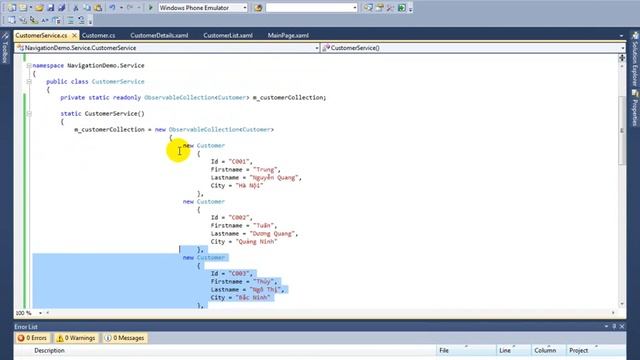Open the Properties side tab
Viewport: 640px width, 360px height.
pos(635,108)
